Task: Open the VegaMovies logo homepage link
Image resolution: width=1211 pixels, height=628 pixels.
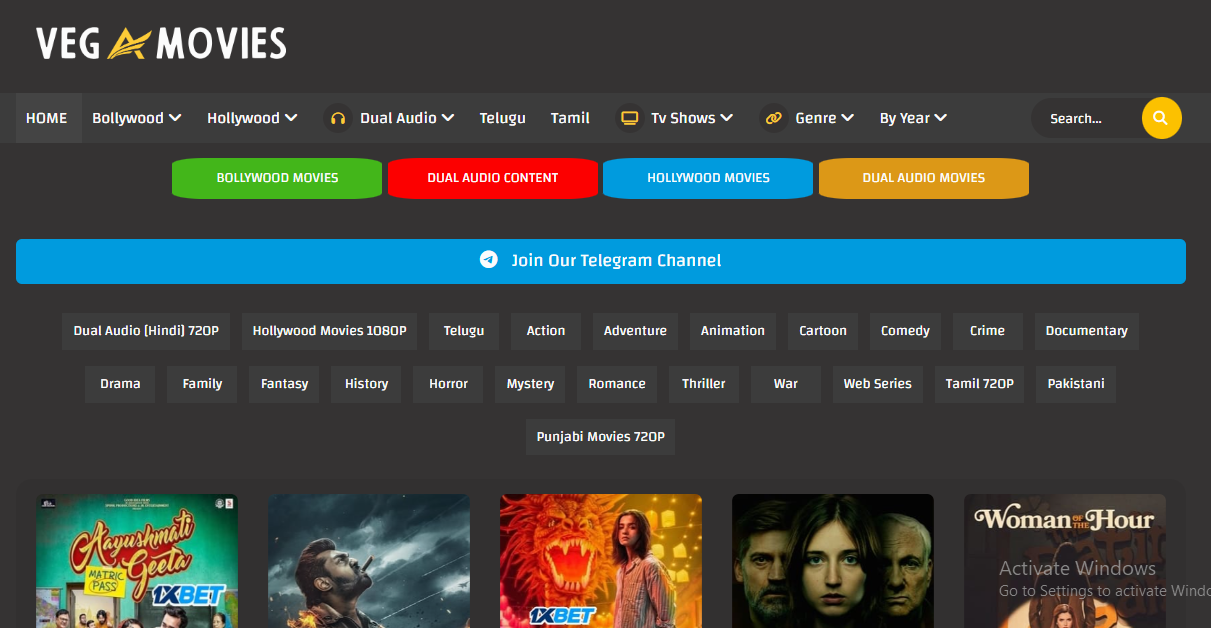Action: (x=161, y=43)
